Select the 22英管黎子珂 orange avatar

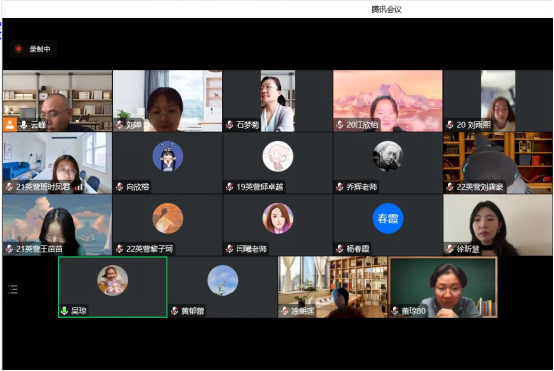coord(168,218)
